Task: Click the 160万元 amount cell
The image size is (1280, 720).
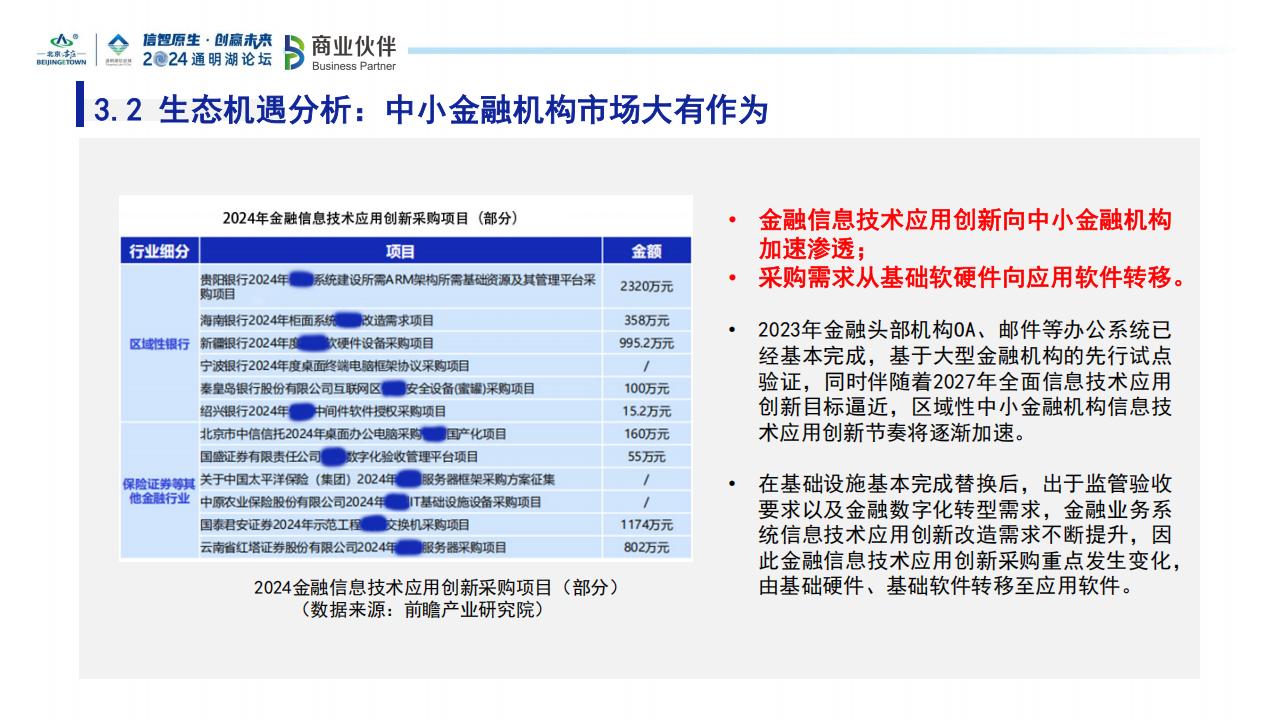Action: [646, 434]
